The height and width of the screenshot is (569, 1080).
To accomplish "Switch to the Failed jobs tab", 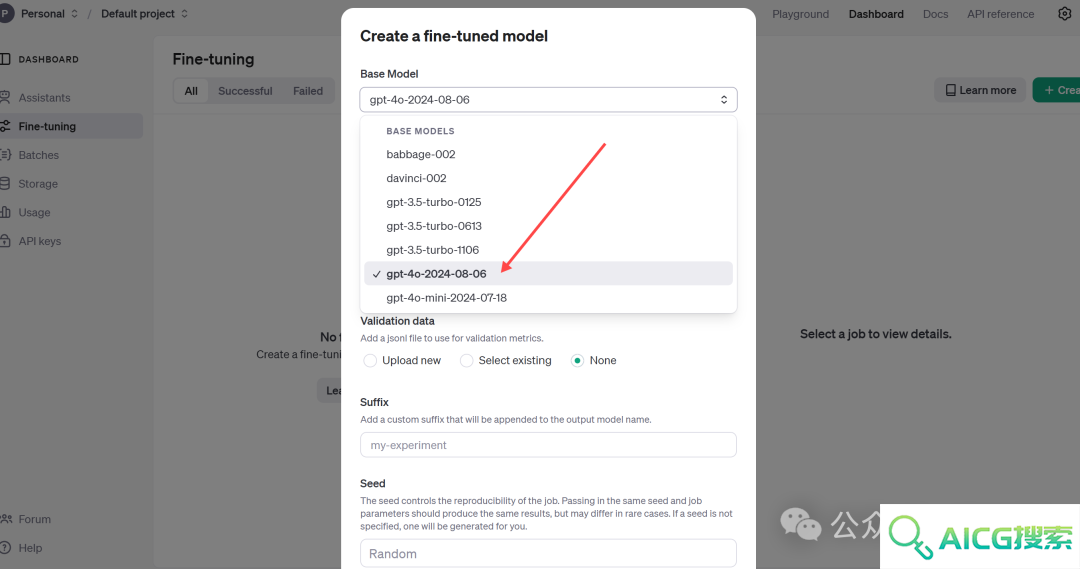I will [x=308, y=91].
